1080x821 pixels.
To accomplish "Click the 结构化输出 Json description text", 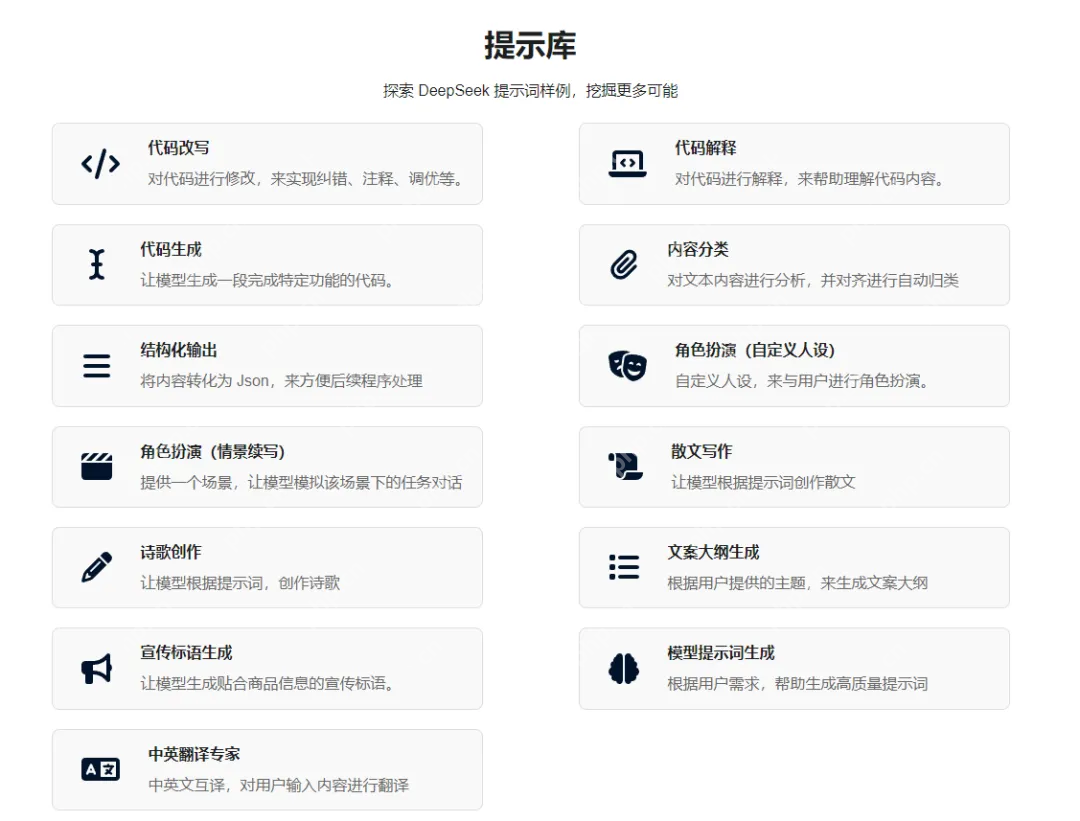I will pyautogui.click(x=281, y=381).
